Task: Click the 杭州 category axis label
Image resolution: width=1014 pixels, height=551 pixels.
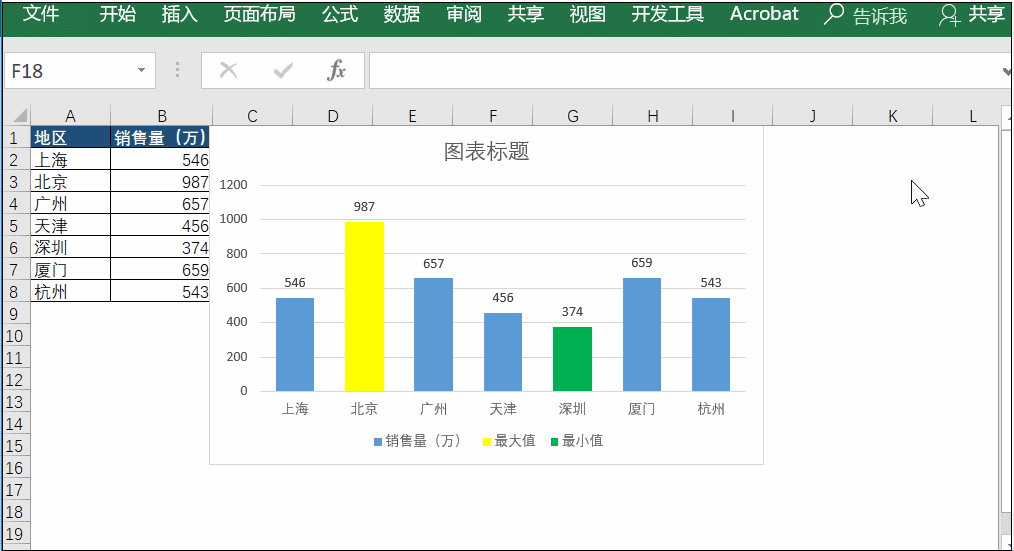Action: coord(711,409)
